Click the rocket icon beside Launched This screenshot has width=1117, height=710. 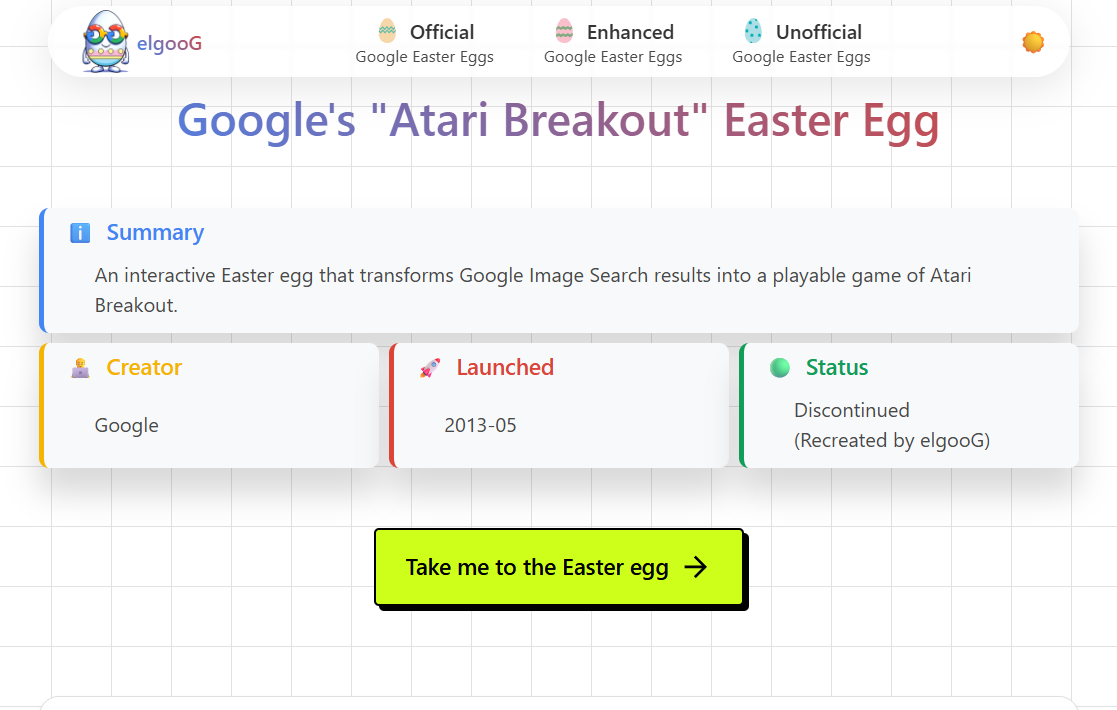[430, 368]
